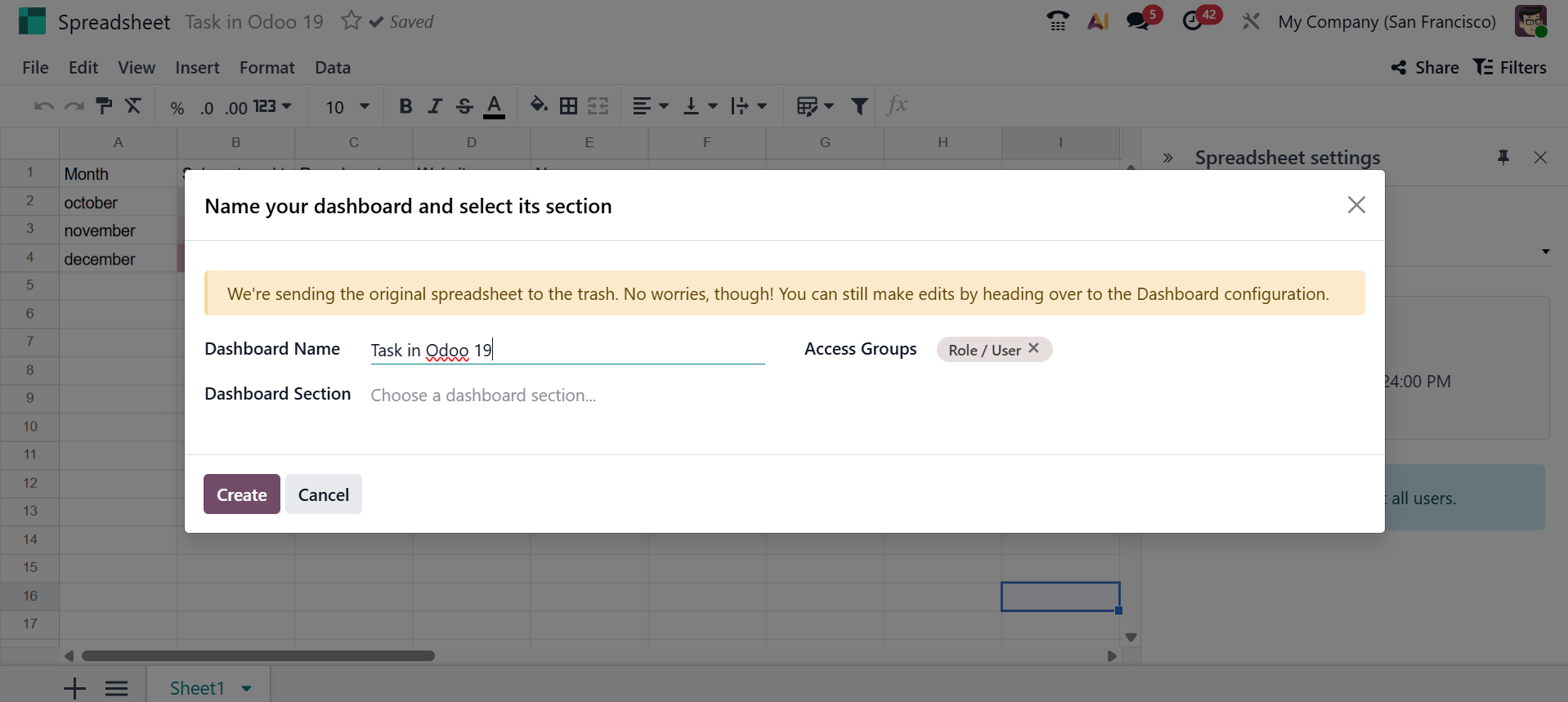Pin the Spreadsheet settings panel
The width and height of the screenshot is (1568, 702).
coord(1503,157)
